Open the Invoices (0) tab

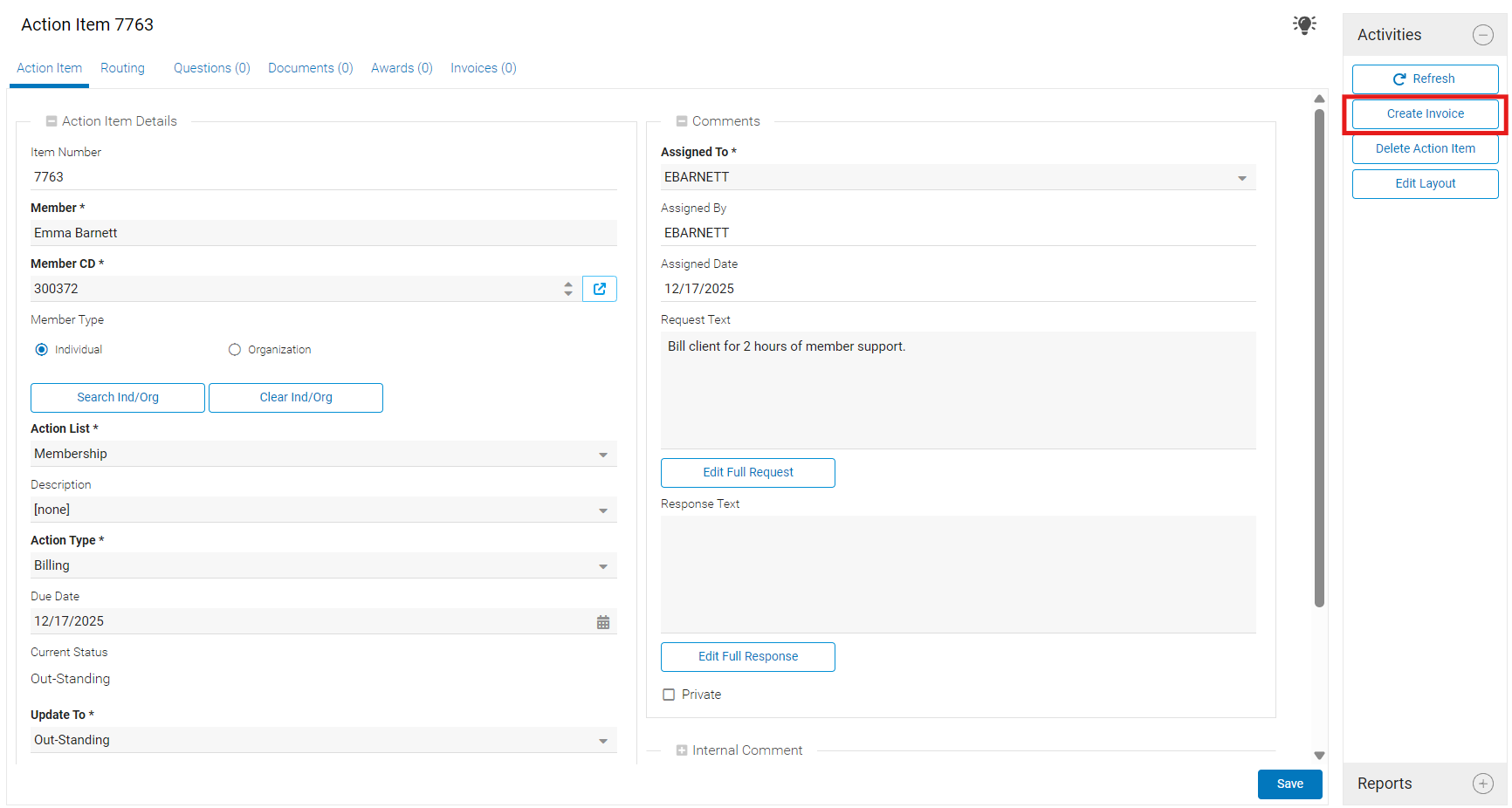(x=484, y=68)
